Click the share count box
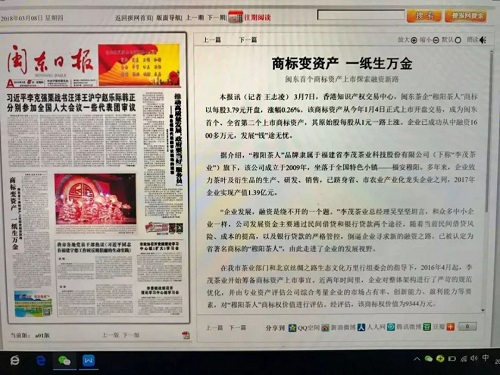The image size is (500, 375). (467, 327)
